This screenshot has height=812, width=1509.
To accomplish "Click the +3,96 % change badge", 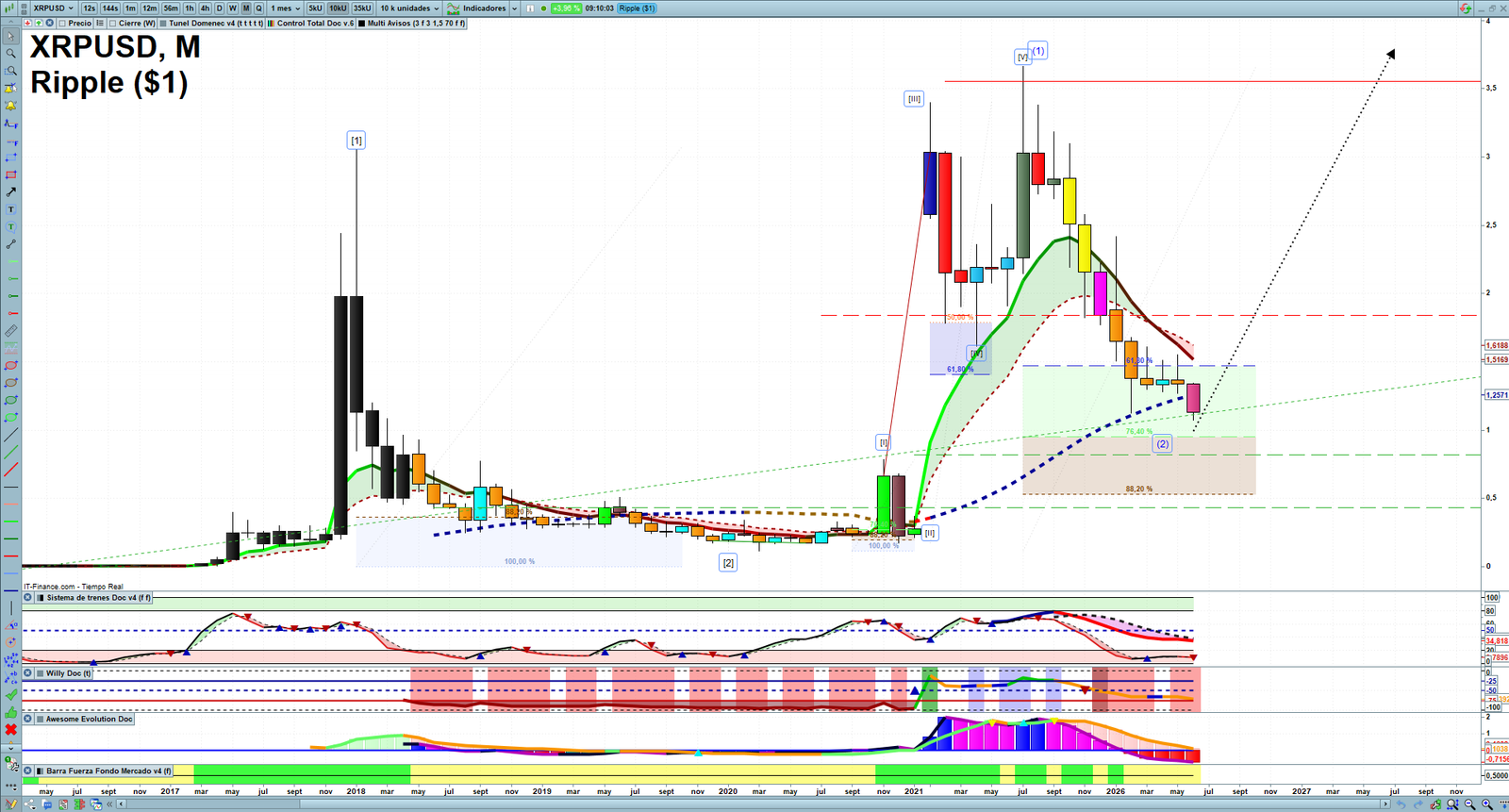I will (x=566, y=8).
